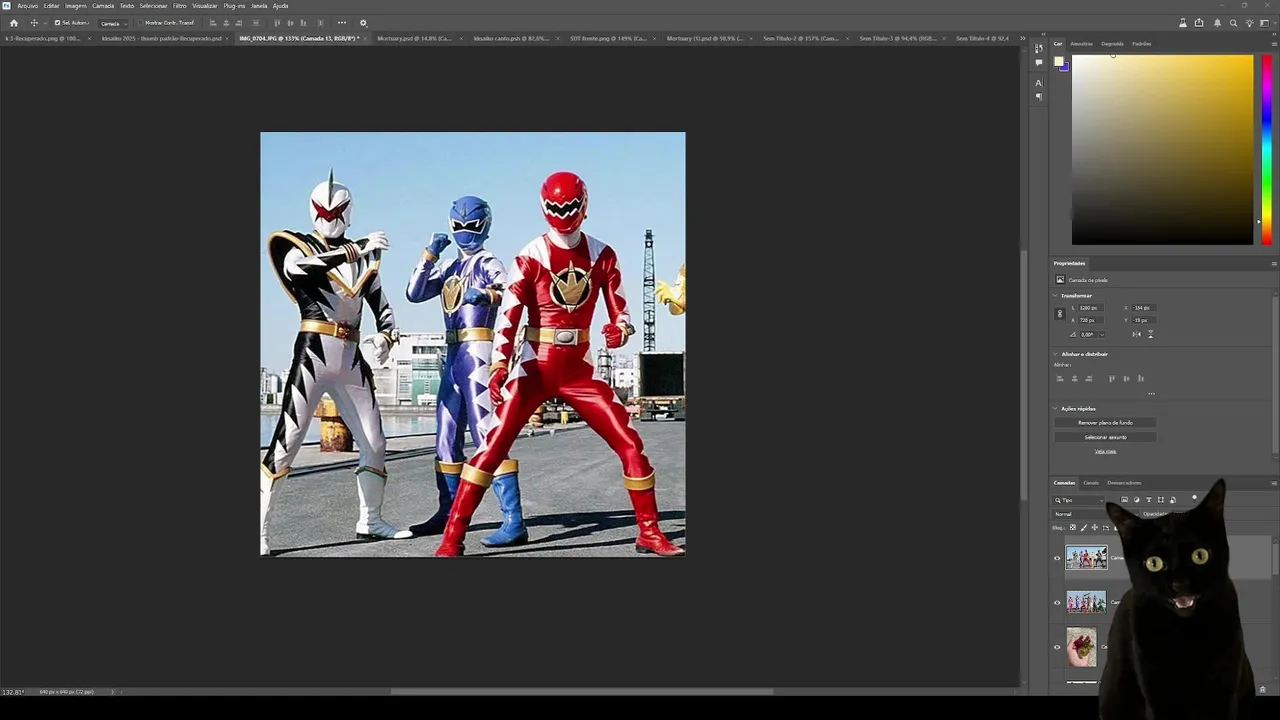Collapse the Alinhar e distribuir section
Viewport: 1280px width, 720px height.
[1055, 354]
